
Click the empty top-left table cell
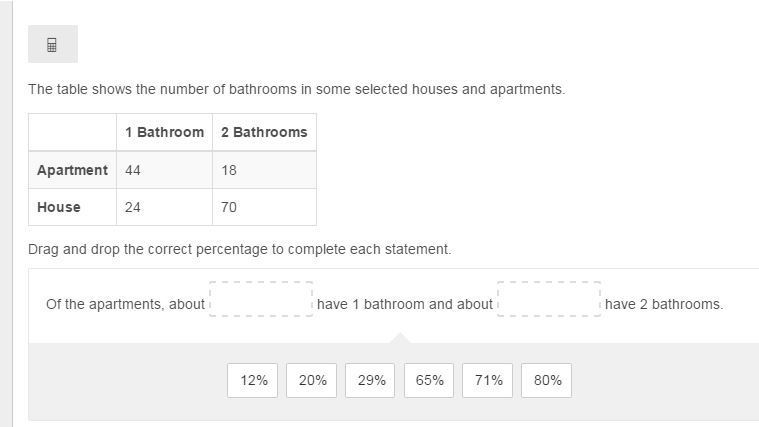click(73, 132)
